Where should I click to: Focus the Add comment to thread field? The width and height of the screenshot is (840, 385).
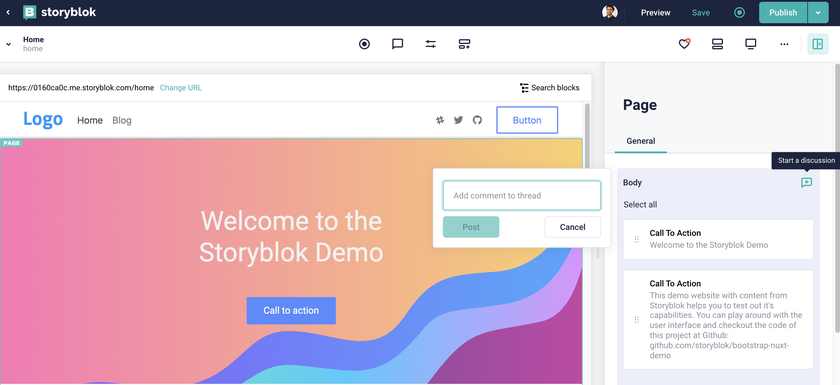522,195
